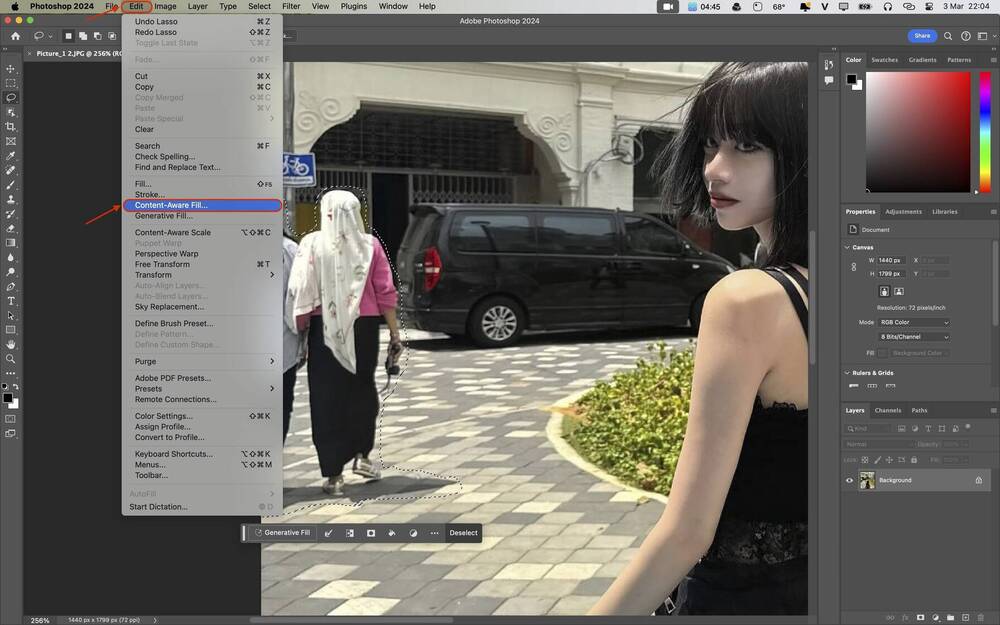Switch to the Swatches tab
Screen dimensions: 1000x625
coord(885,60)
